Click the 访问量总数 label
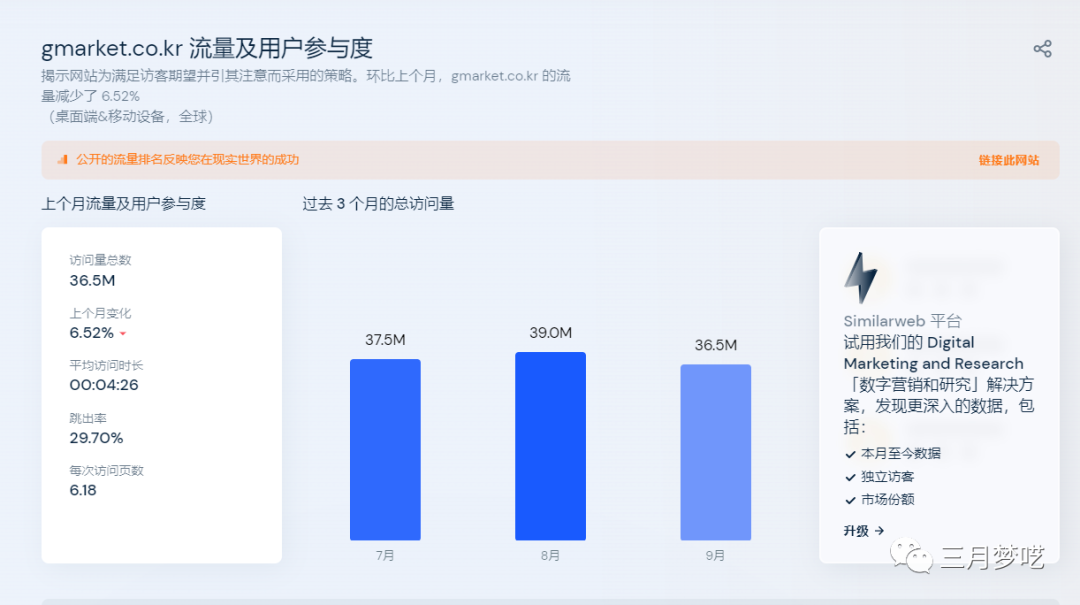This screenshot has width=1080, height=605. (x=100, y=260)
